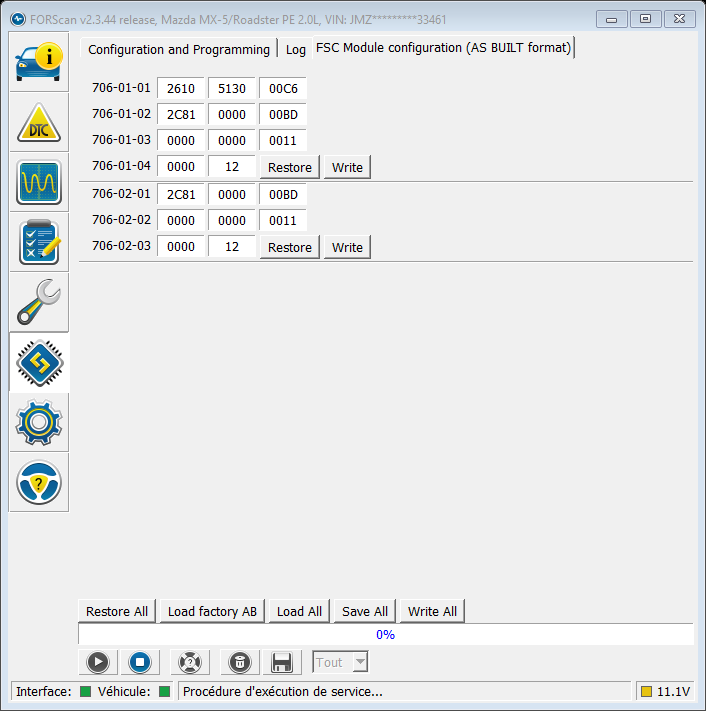Click the Save All button
Viewport: 706px width, 711px height.
coord(365,611)
